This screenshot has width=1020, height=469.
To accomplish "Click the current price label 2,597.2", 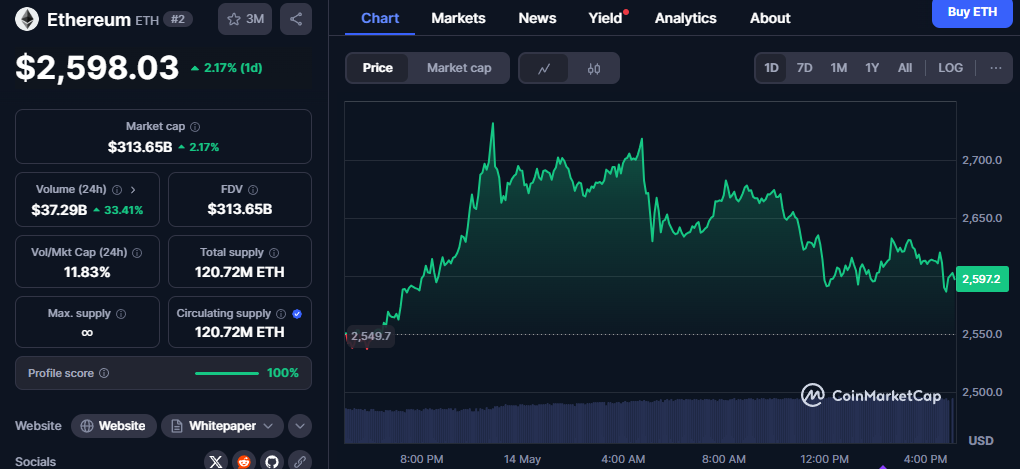I will (x=982, y=279).
